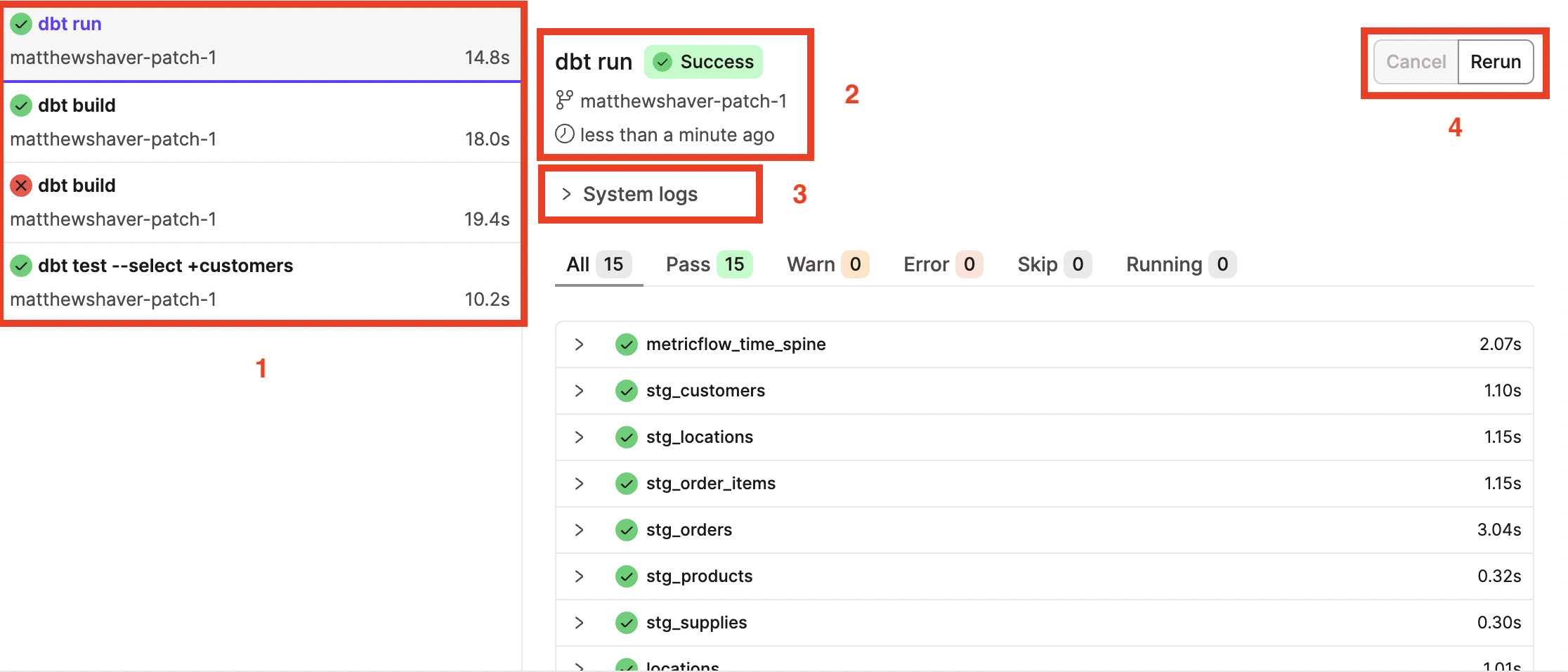Click the success check beside stg_customers
The width and height of the screenshot is (1568, 672).
[x=625, y=390]
